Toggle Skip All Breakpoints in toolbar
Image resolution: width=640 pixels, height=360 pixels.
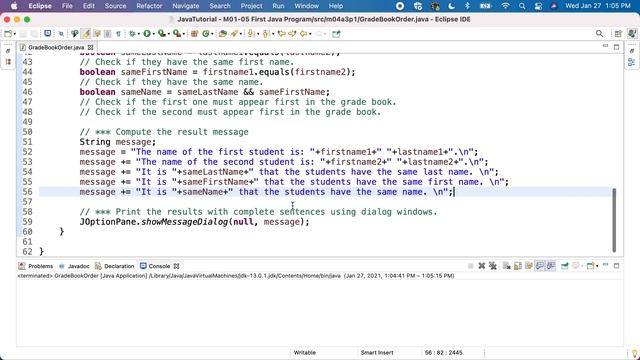(61, 34)
